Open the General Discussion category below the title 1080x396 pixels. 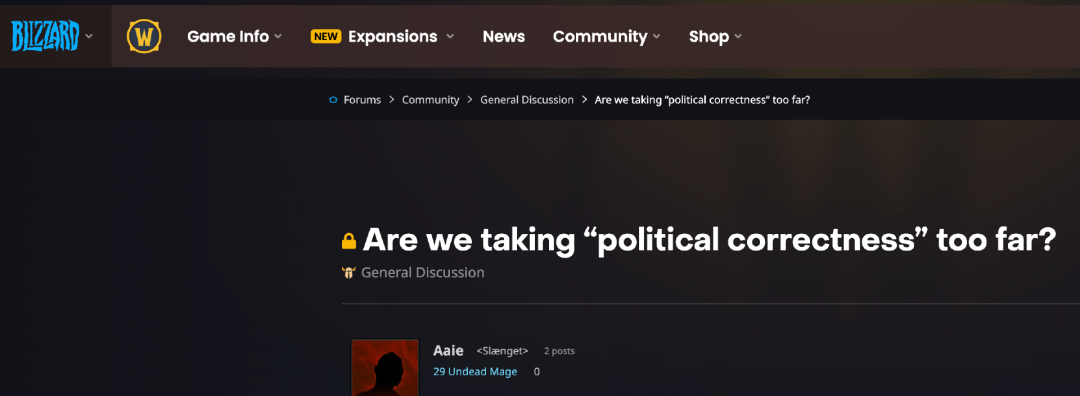coord(423,273)
